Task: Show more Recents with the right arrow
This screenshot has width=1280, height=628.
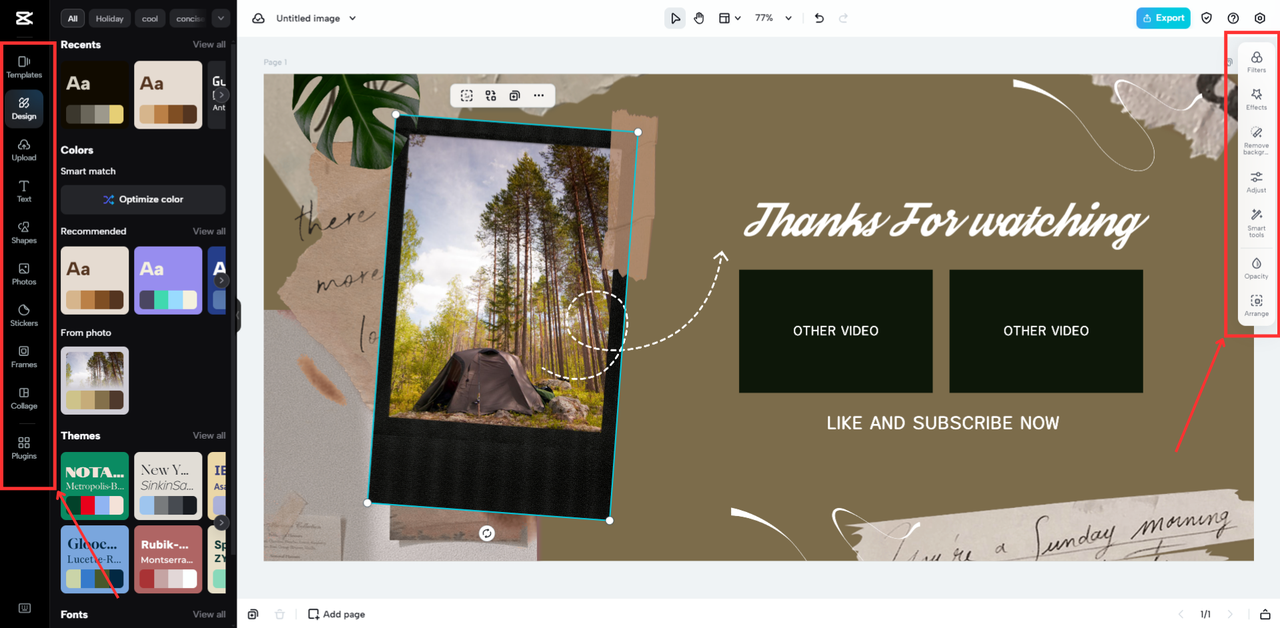Action: pos(222,95)
